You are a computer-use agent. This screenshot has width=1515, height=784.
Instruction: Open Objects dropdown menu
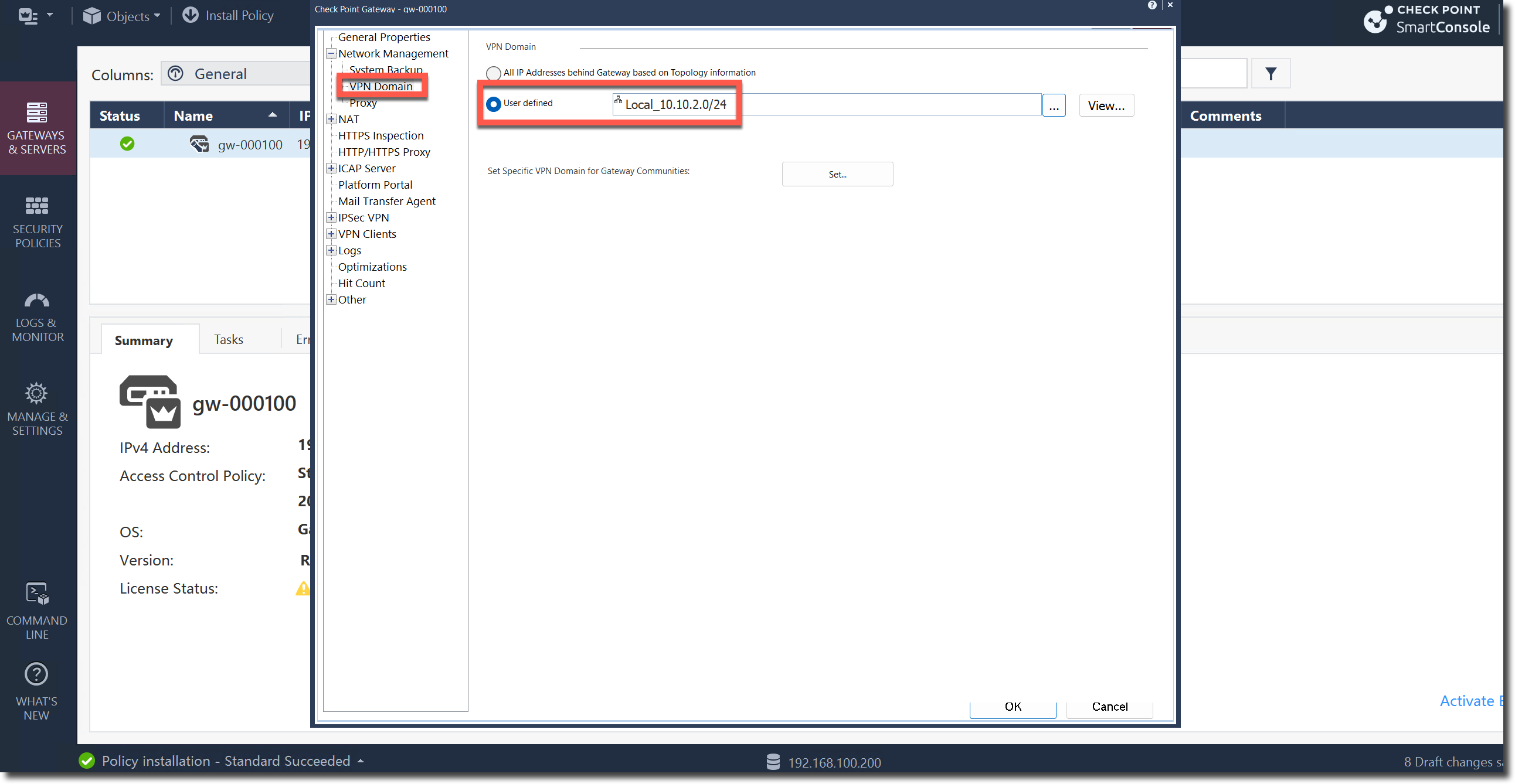click(x=122, y=16)
